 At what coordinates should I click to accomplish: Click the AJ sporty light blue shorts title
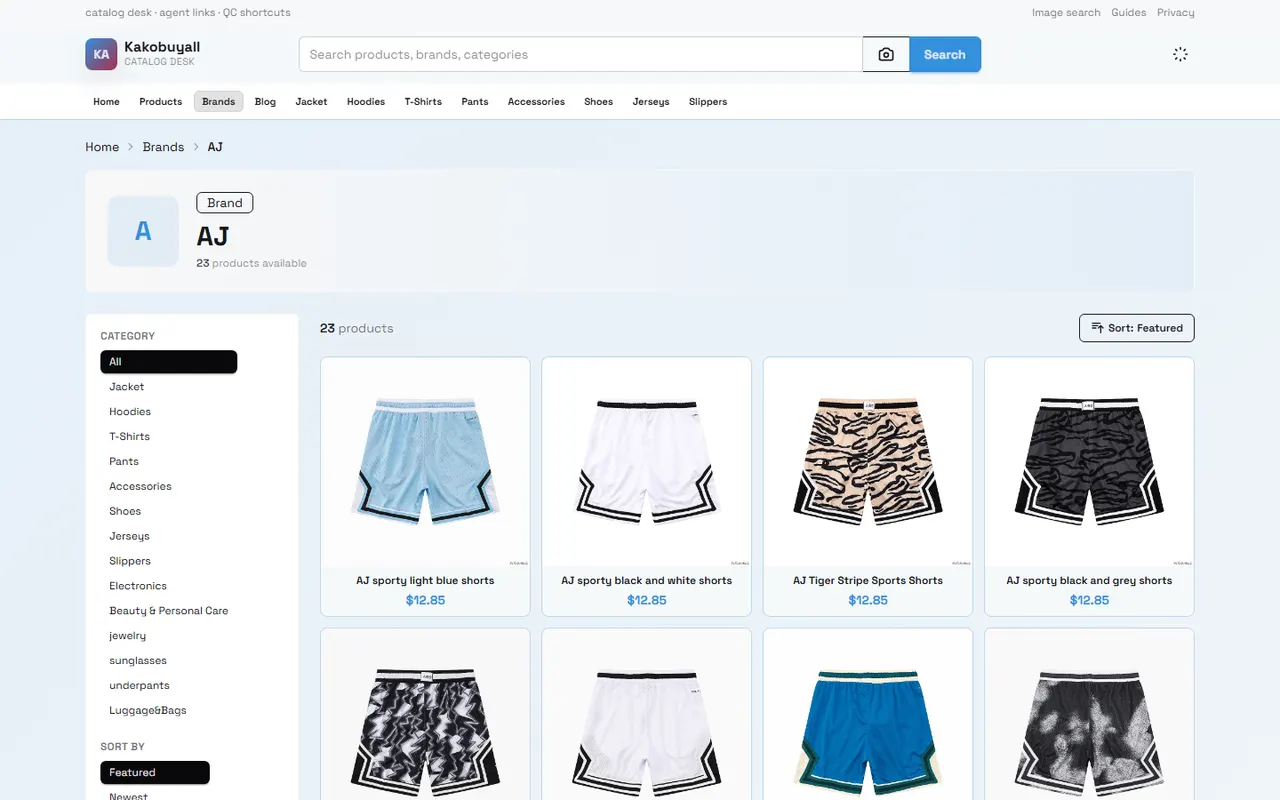425,581
